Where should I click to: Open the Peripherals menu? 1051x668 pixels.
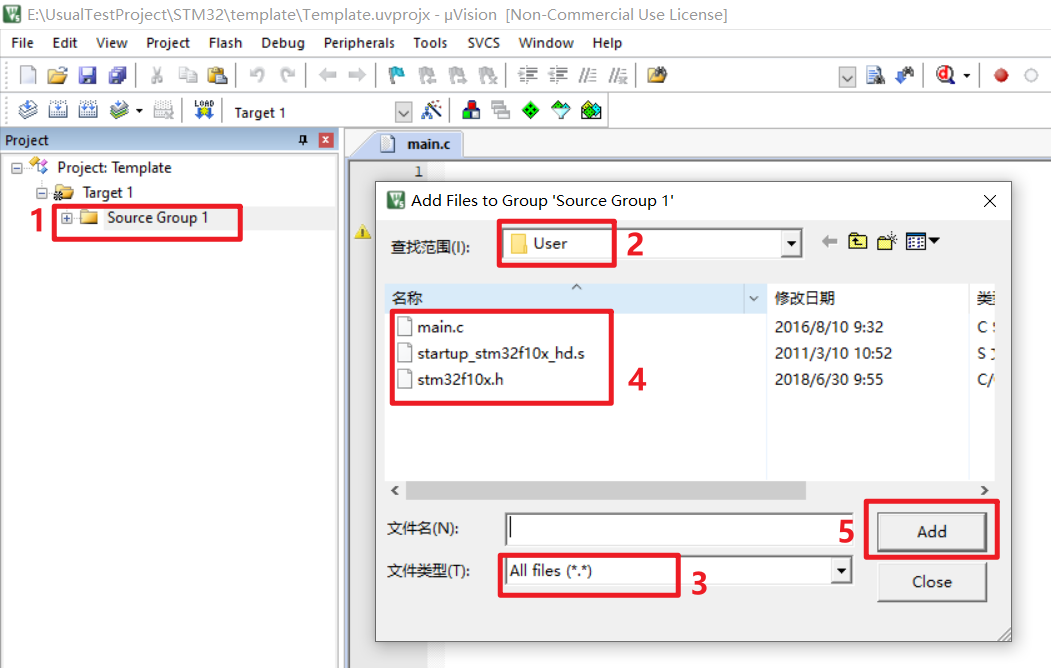[x=359, y=43]
